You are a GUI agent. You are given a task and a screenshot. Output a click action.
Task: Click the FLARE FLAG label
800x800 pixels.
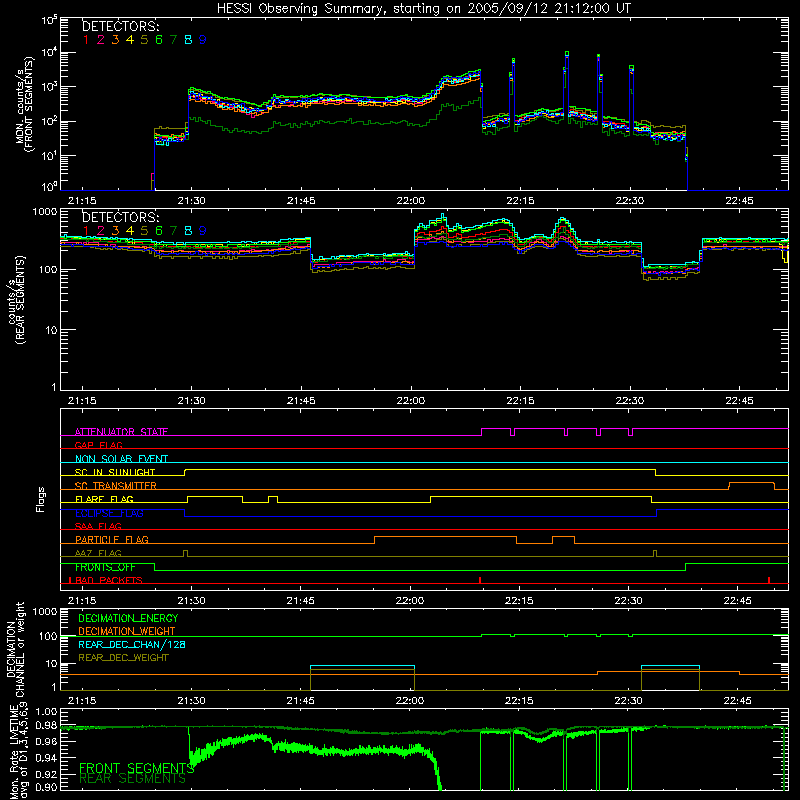[104, 499]
